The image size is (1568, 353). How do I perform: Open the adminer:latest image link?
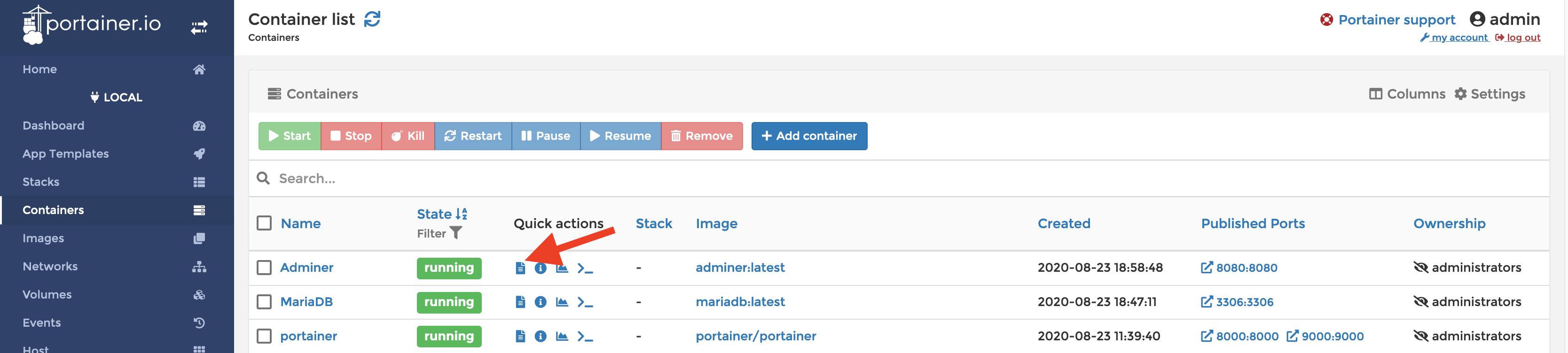739,268
